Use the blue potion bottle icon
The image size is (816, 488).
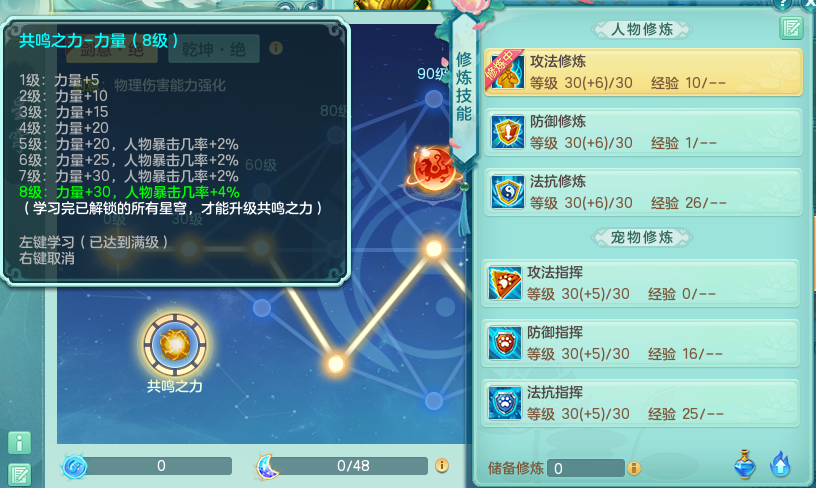point(745,464)
